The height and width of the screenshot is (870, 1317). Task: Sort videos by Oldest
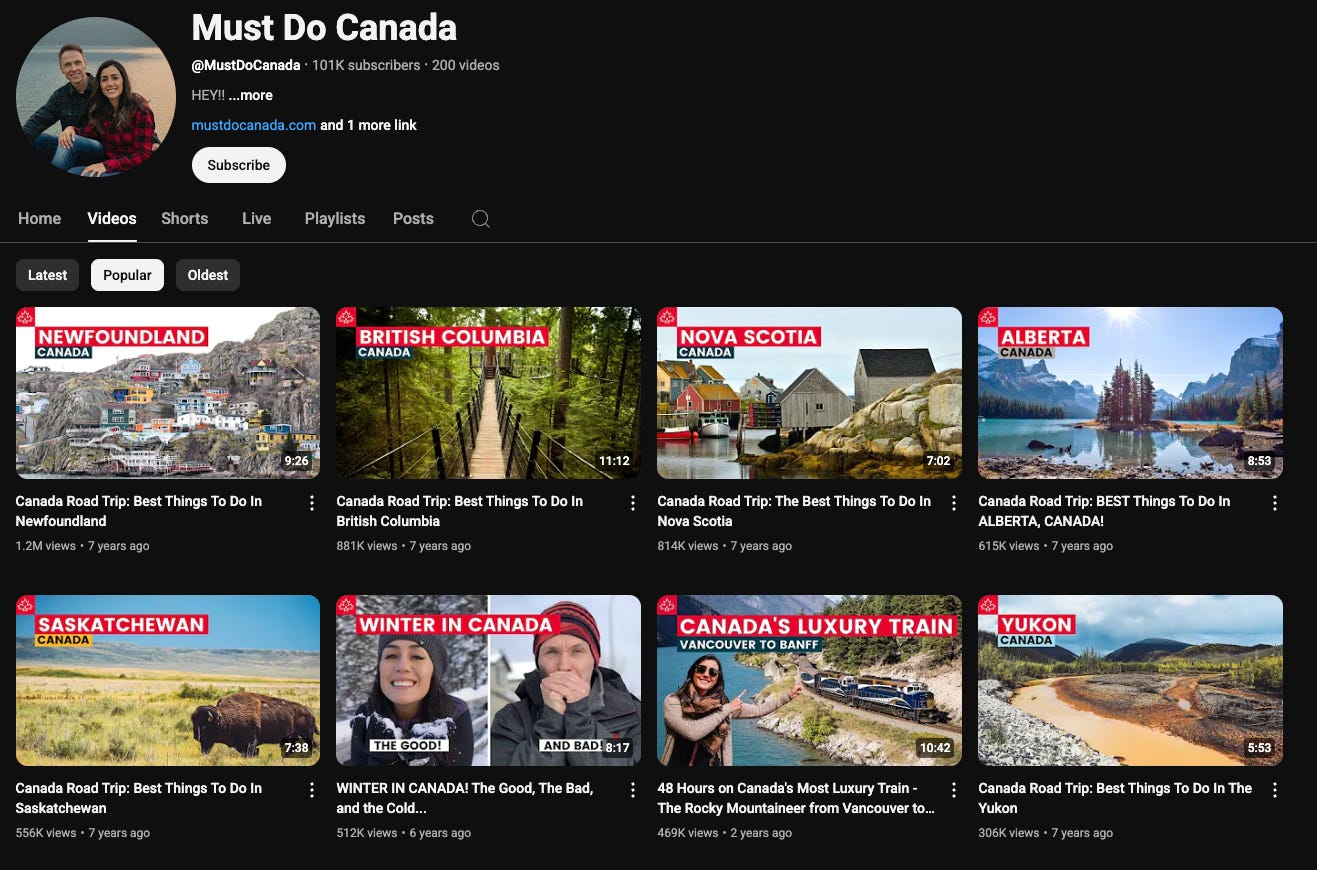208,275
